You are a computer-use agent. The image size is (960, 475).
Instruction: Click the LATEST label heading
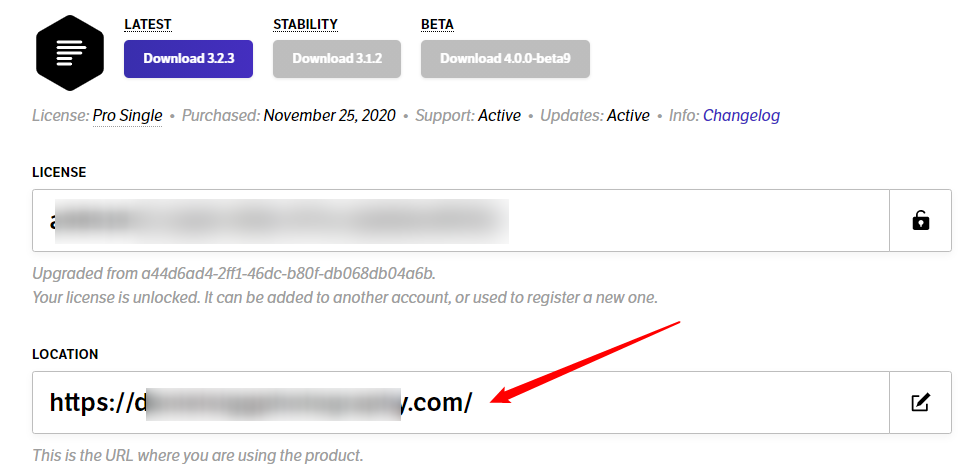(148, 24)
